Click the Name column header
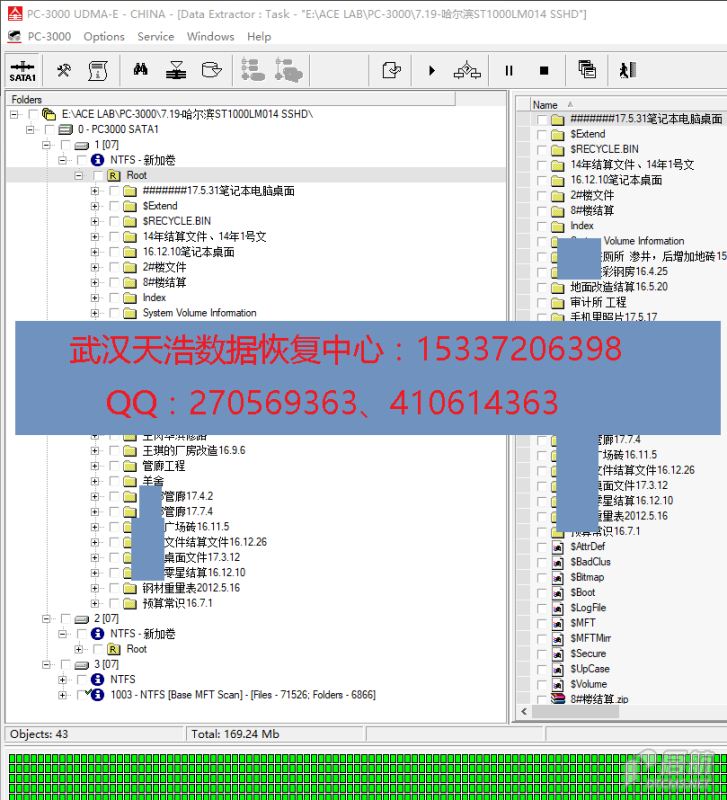The image size is (727, 800). (x=545, y=105)
